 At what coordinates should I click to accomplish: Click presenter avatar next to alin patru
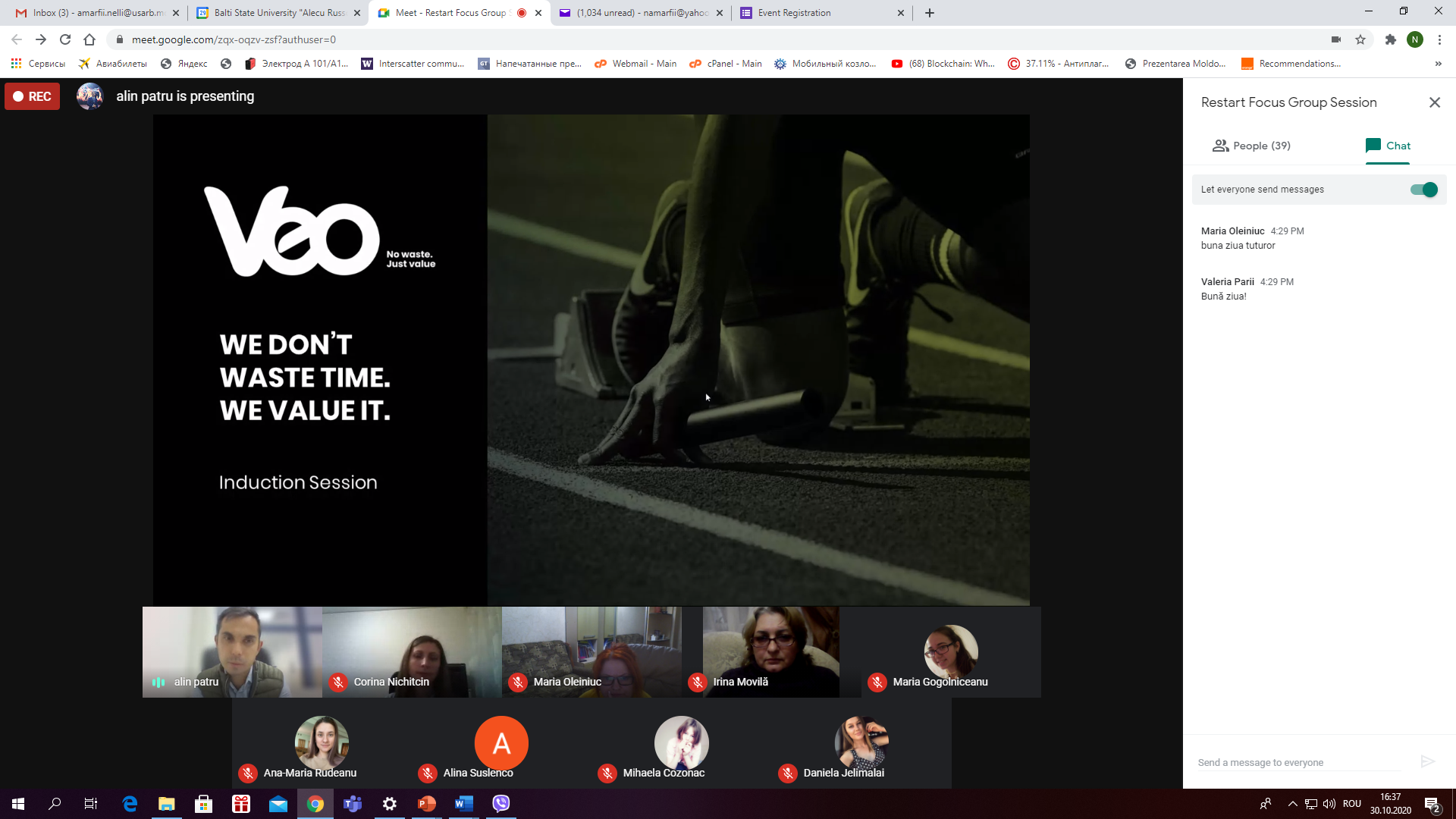pos(90,96)
